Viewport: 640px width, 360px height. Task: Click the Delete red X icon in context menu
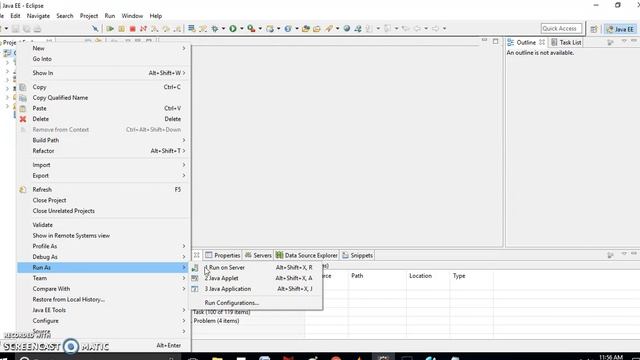point(23,119)
